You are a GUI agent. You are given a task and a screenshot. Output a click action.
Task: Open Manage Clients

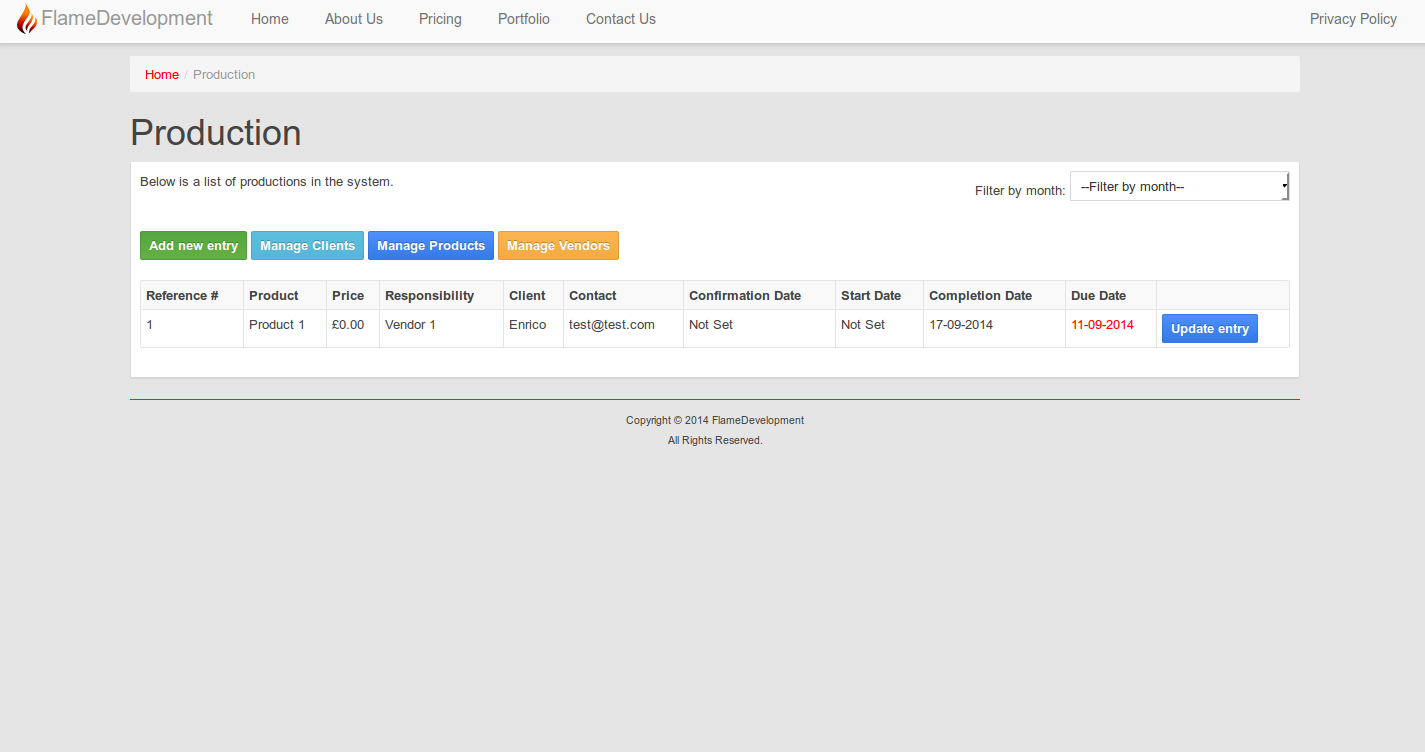click(307, 246)
